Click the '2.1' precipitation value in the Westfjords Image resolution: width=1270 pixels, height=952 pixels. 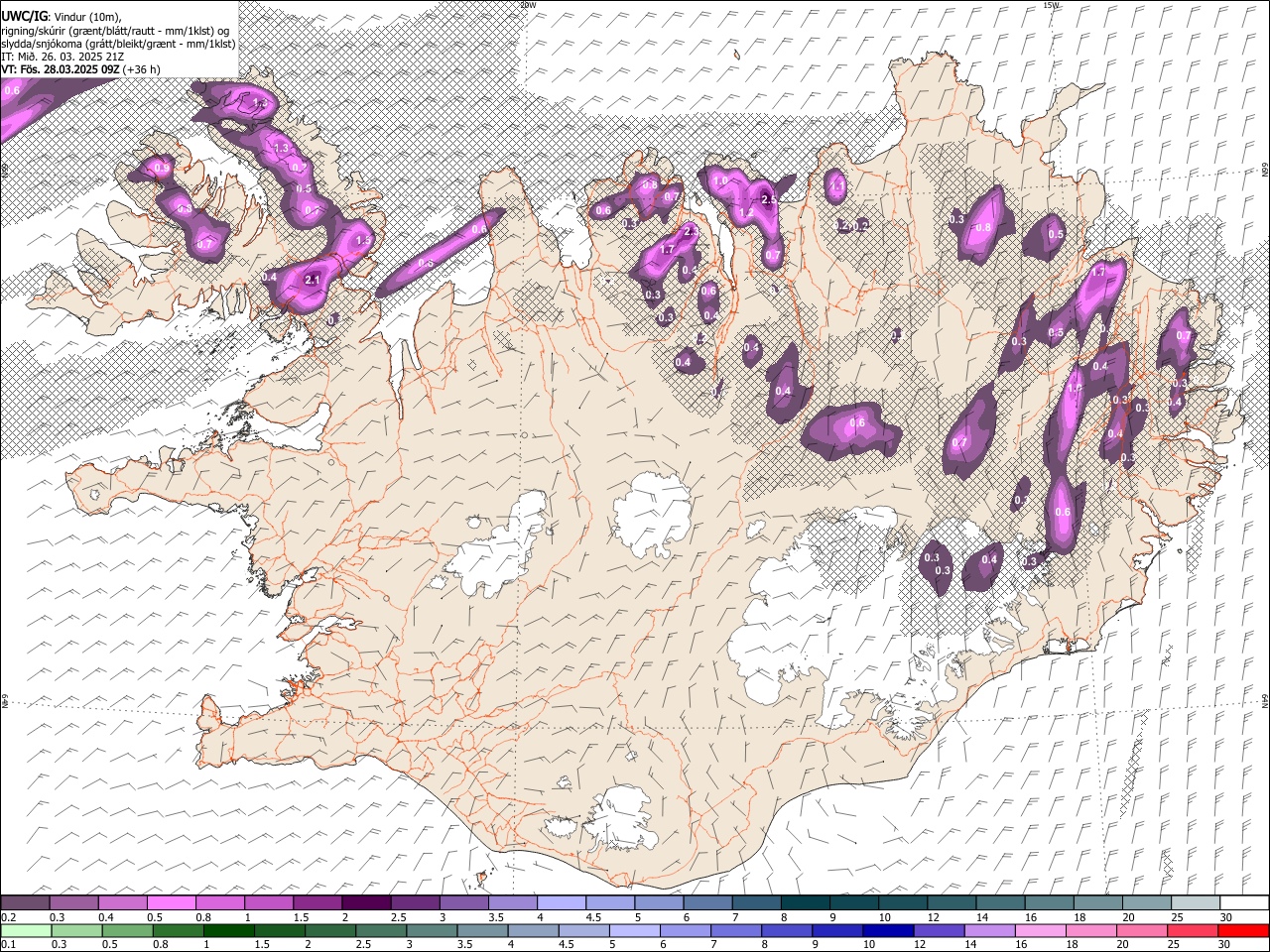pyautogui.click(x=313, y=281)
